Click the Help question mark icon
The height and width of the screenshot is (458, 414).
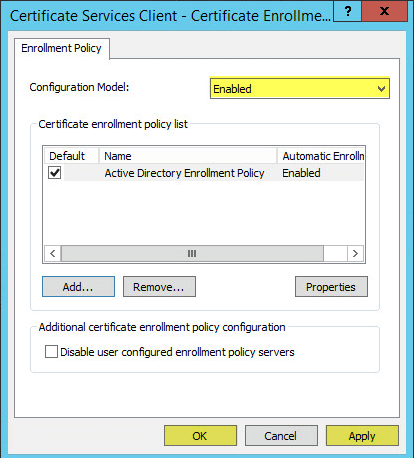tap(347, 11)
